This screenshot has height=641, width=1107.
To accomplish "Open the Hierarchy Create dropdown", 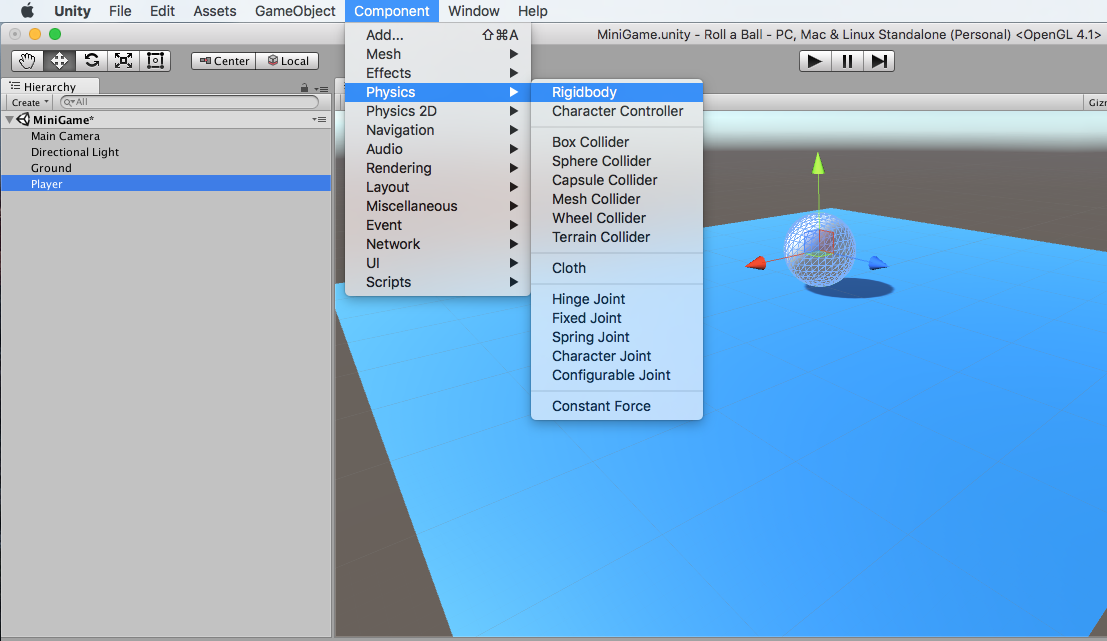I will point(30,102).
